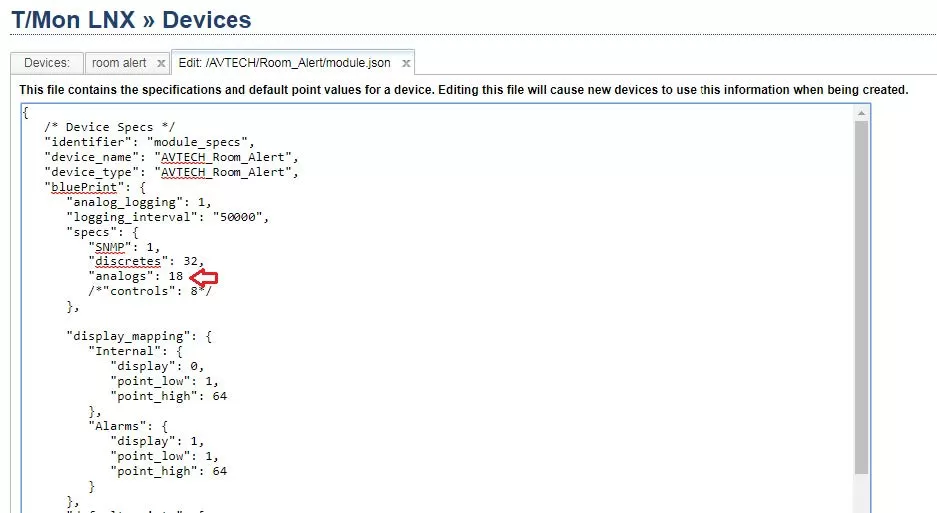Place cursor on the "SNMP": 1 line
Screen dimensions: 937x513
[124, 246]
